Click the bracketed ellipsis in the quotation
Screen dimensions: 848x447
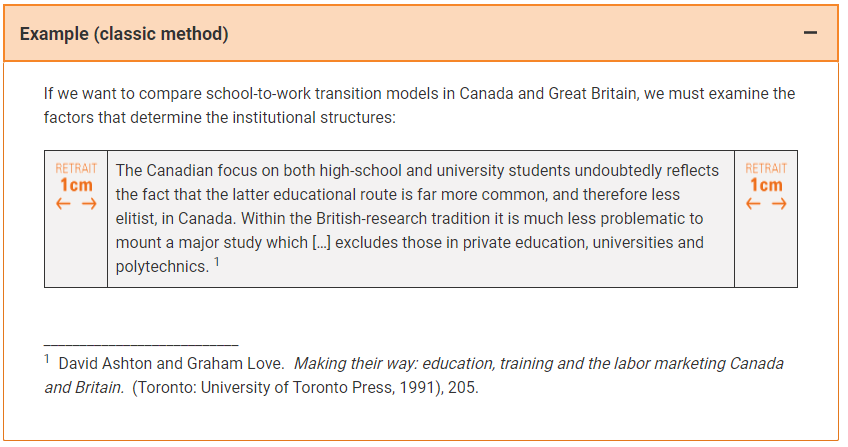(x=321, y=243)
